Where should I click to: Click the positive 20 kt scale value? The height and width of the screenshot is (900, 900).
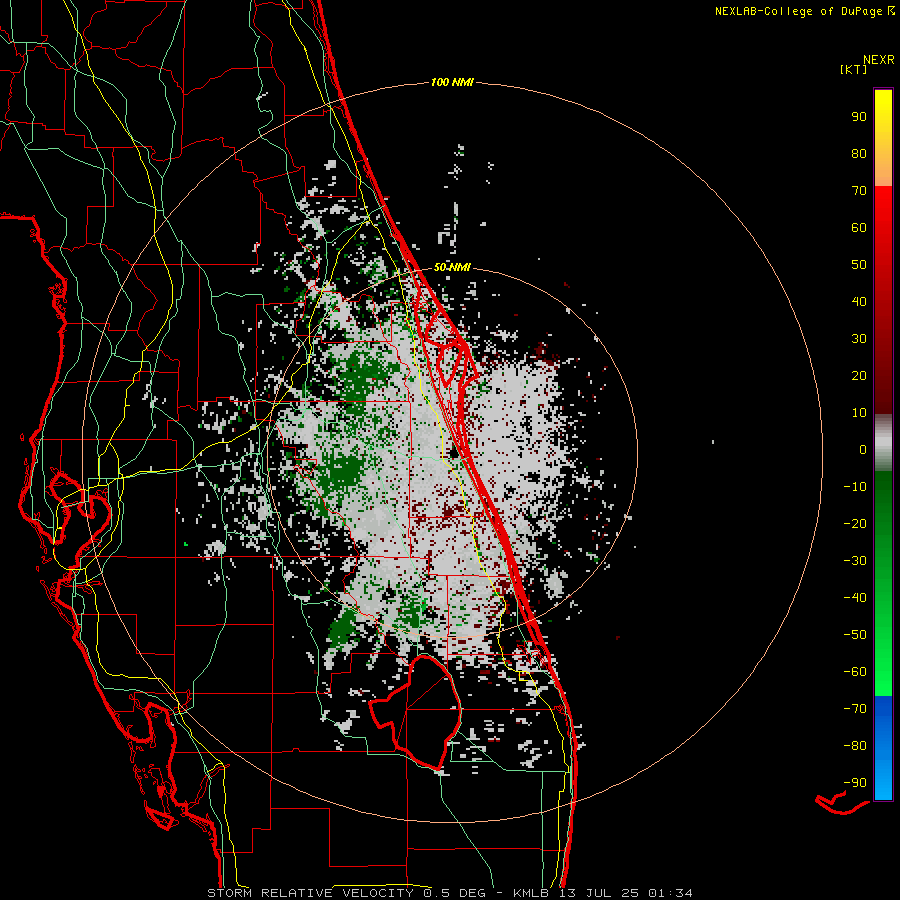pyautogui.click(x=859, y=375)
